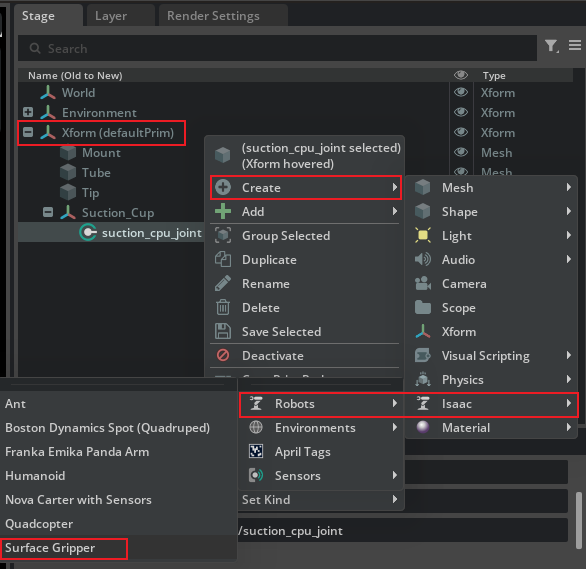The image size is (586, 569).
Task: Open the Robots submenu
Action: coord(322,403)
